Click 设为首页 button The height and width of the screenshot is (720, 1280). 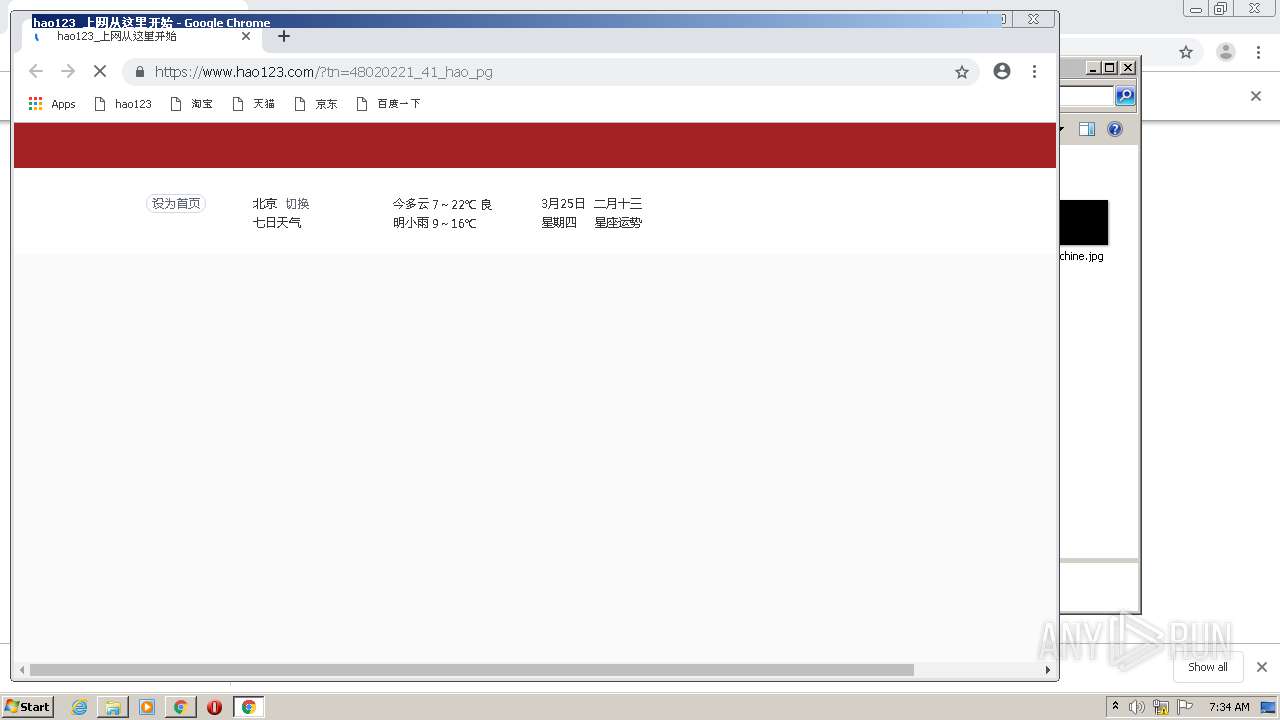176,204
